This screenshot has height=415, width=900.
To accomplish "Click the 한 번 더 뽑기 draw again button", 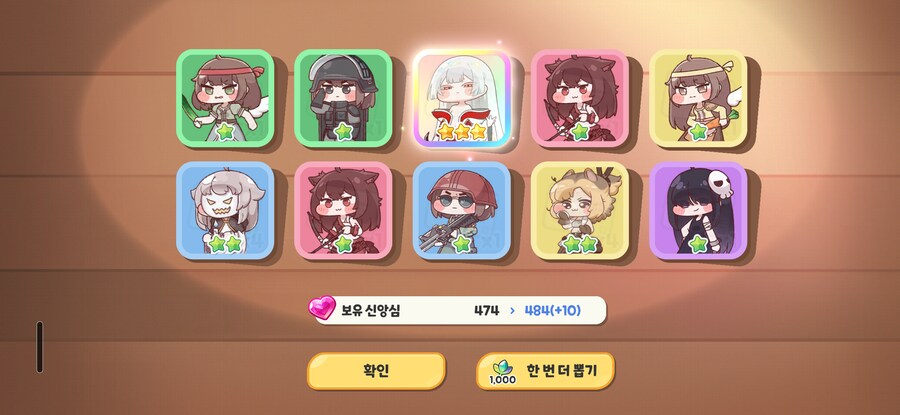I will [545, 371].
